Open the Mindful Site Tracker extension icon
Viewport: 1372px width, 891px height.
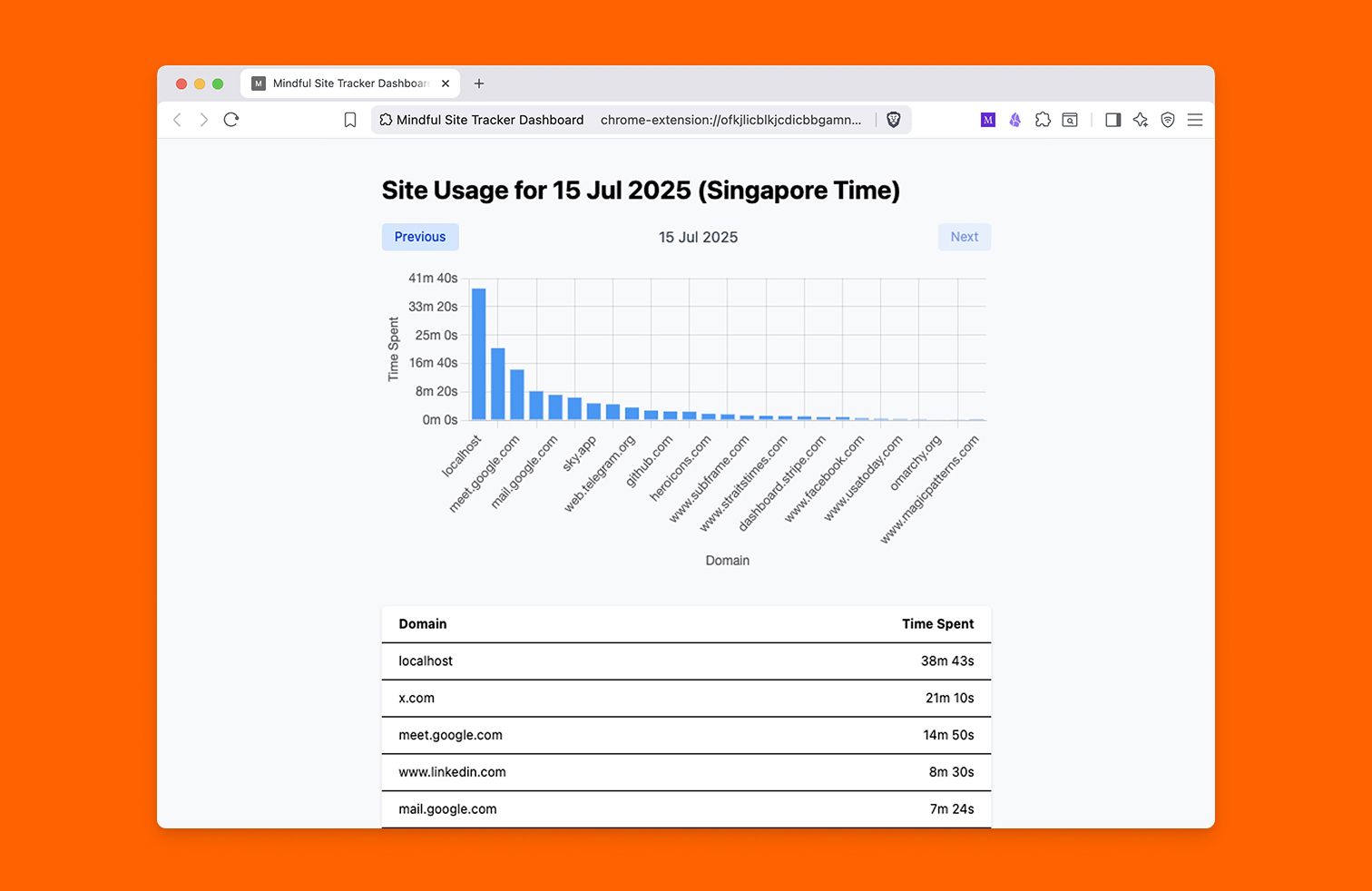tap(988, 120)
